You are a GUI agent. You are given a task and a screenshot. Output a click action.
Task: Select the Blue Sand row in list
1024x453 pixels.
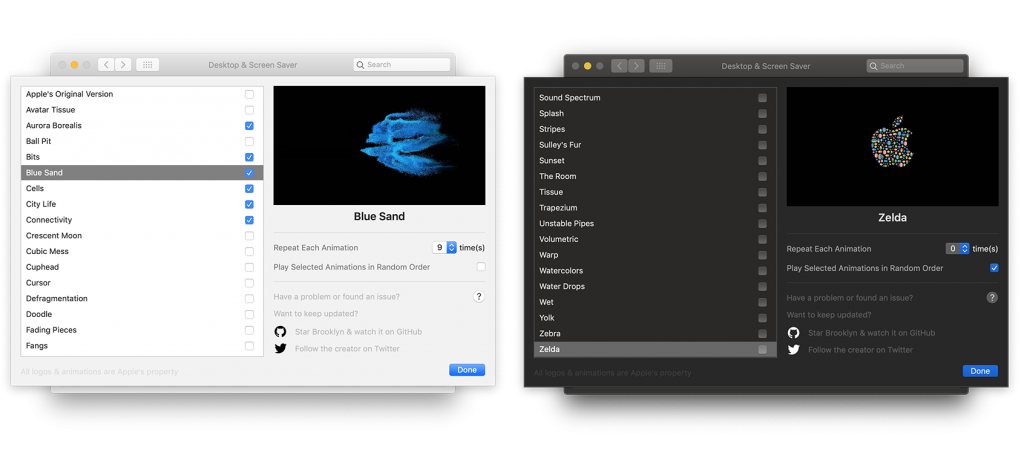coord(142,173)
